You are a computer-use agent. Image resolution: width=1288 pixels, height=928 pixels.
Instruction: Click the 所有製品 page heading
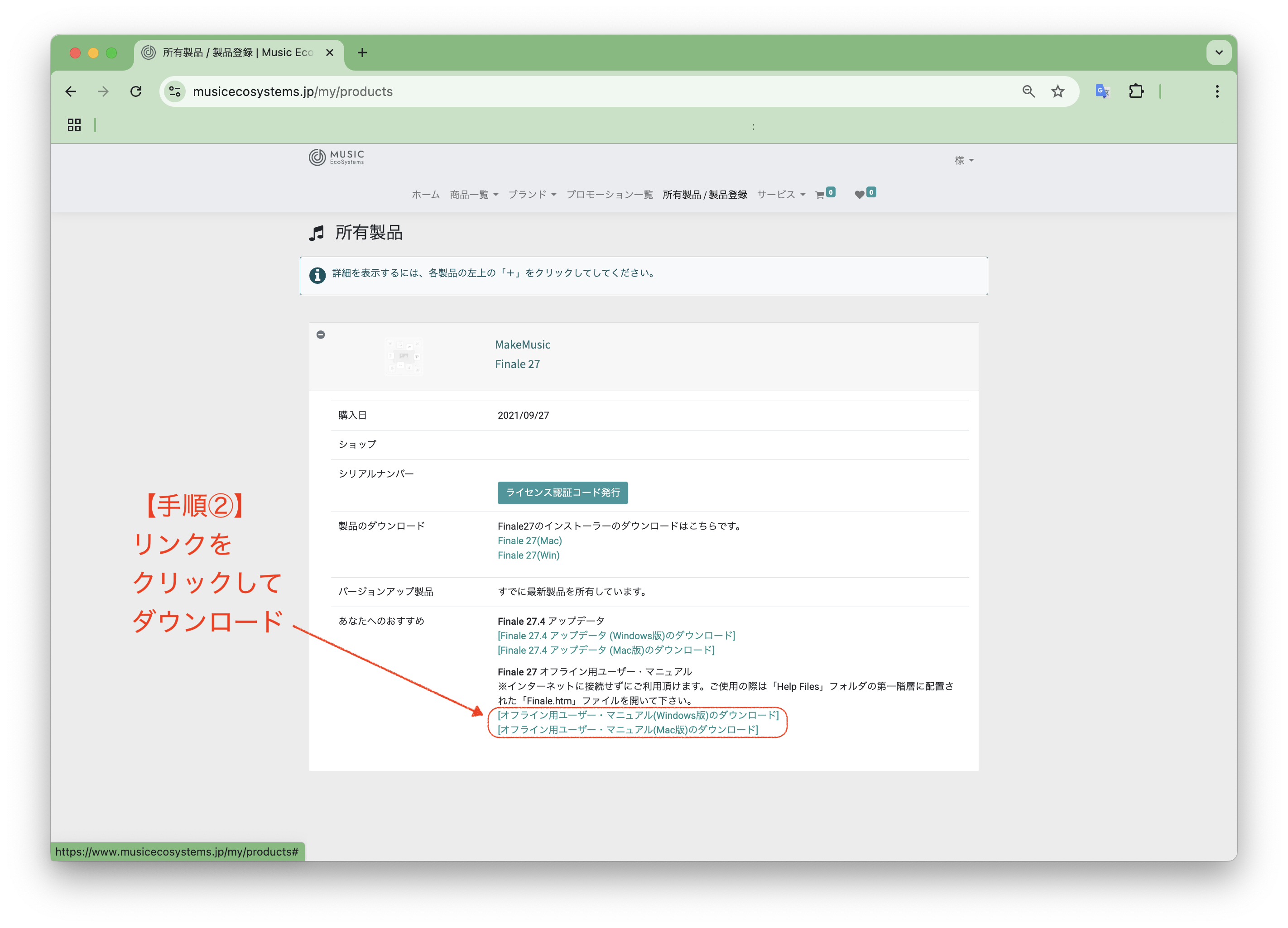[x=369, y=232]
